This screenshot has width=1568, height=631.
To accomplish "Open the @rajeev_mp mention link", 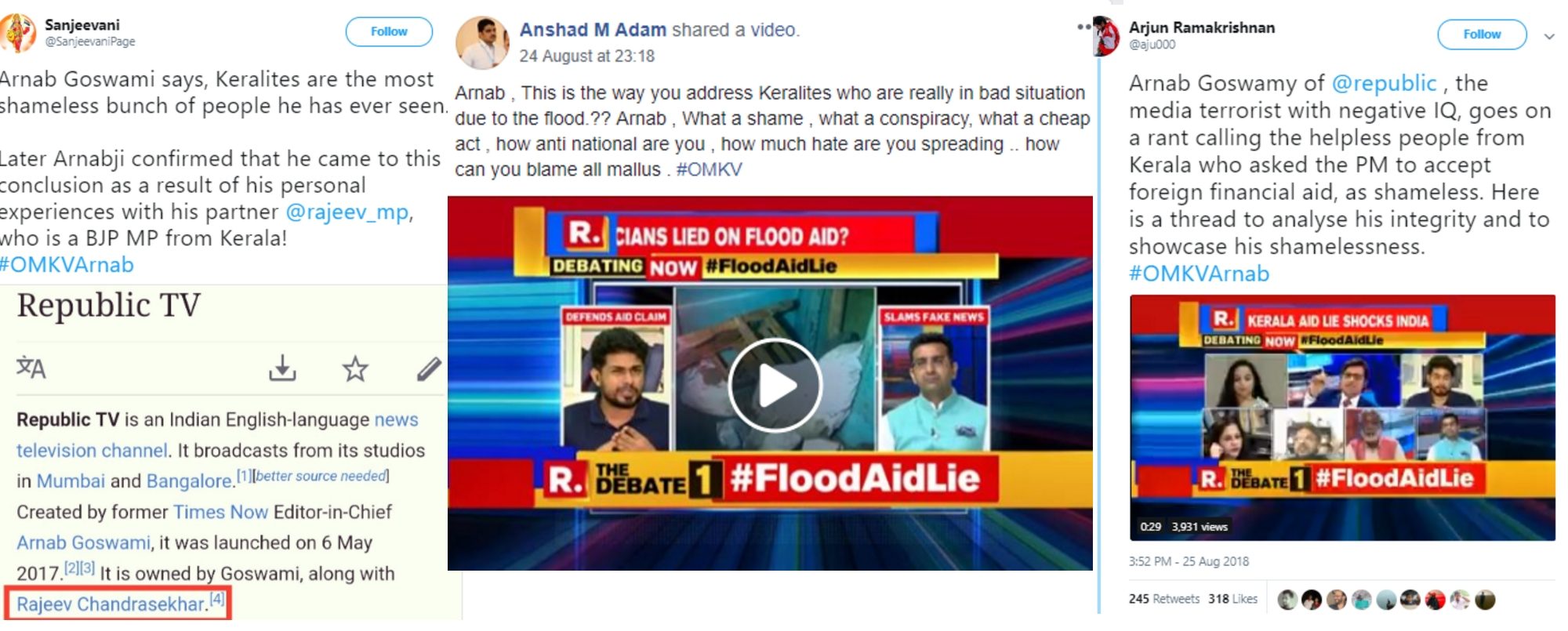I will tap(347, 212).
